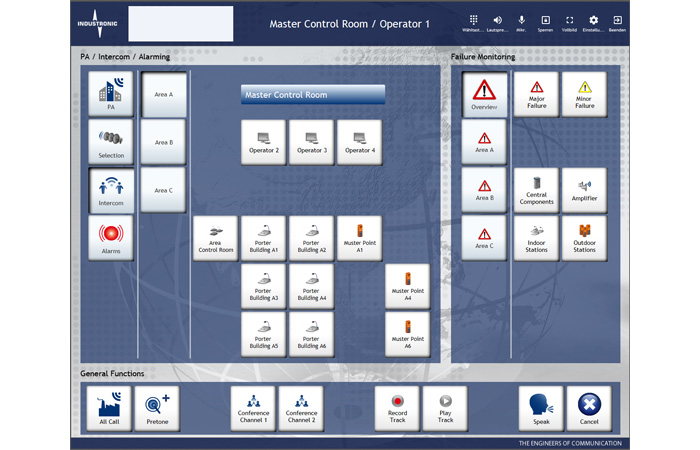
Task: Call Operator 3 station
Action: [x=311, y=142]
